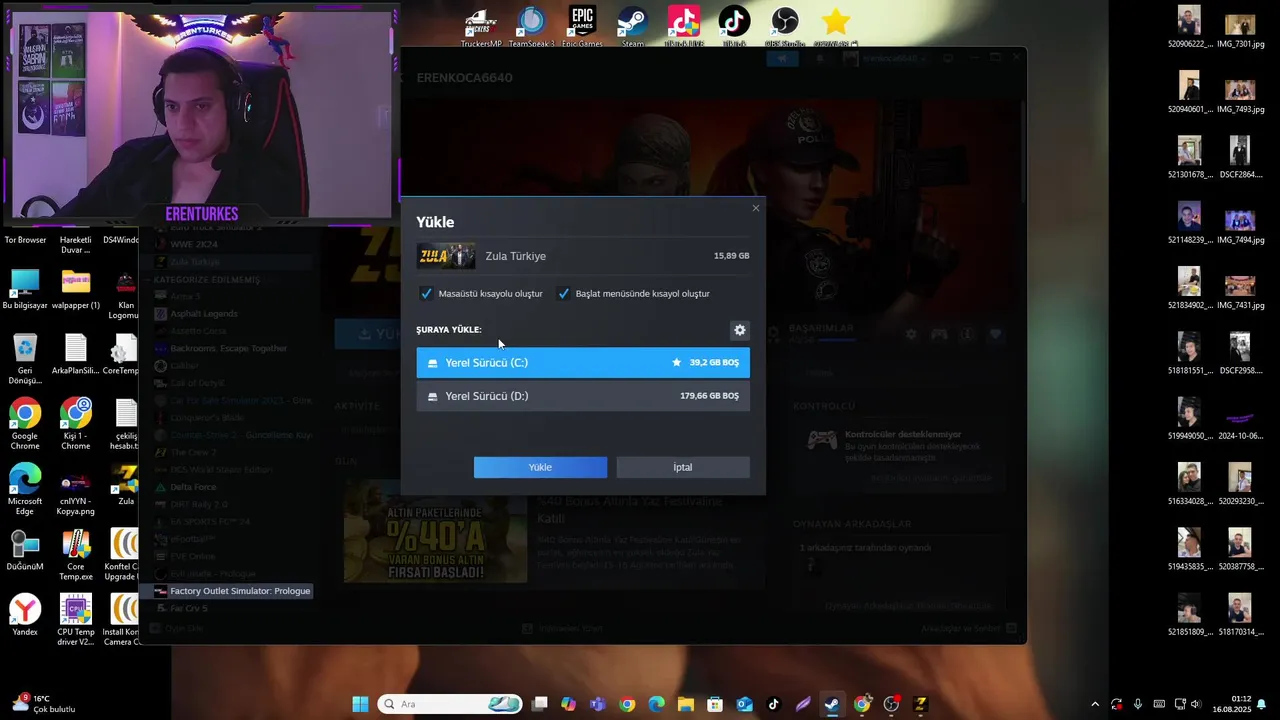Open File Explorer from taskbar
The width and height of the screenshot is (1280, 720).
point(686,704)
